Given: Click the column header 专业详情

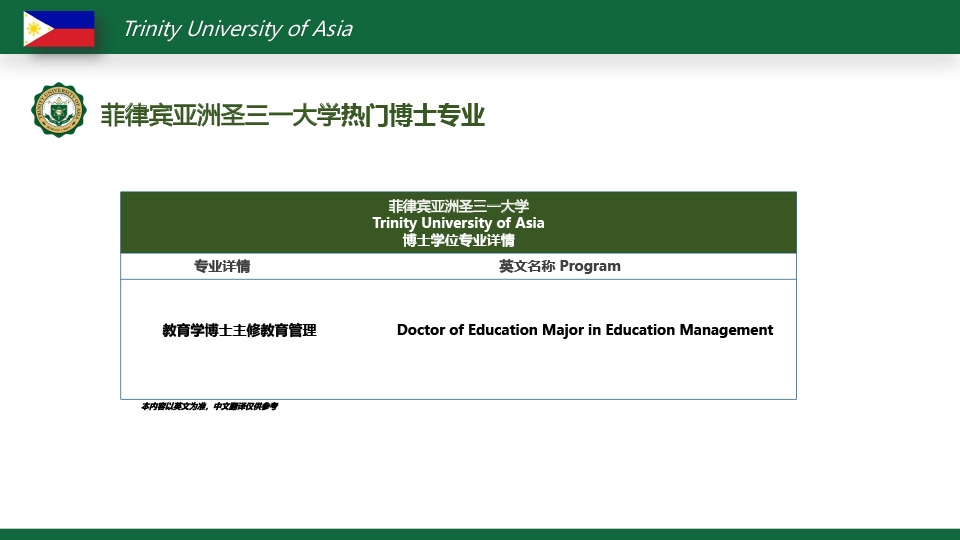Looking at the screenshot, I should tap(222, 266).
